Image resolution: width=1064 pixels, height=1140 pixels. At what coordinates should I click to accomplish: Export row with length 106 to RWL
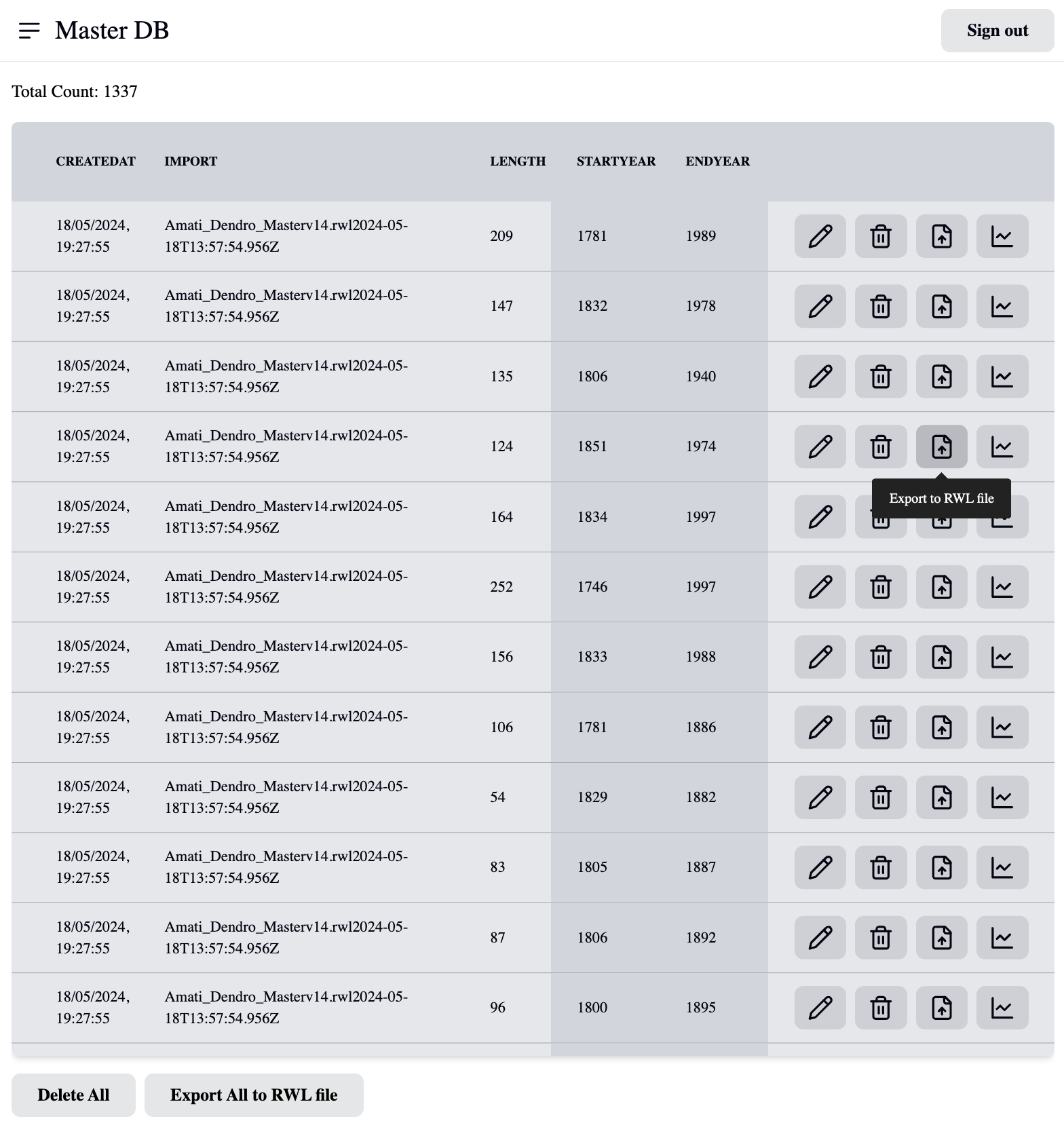point(941,727)
